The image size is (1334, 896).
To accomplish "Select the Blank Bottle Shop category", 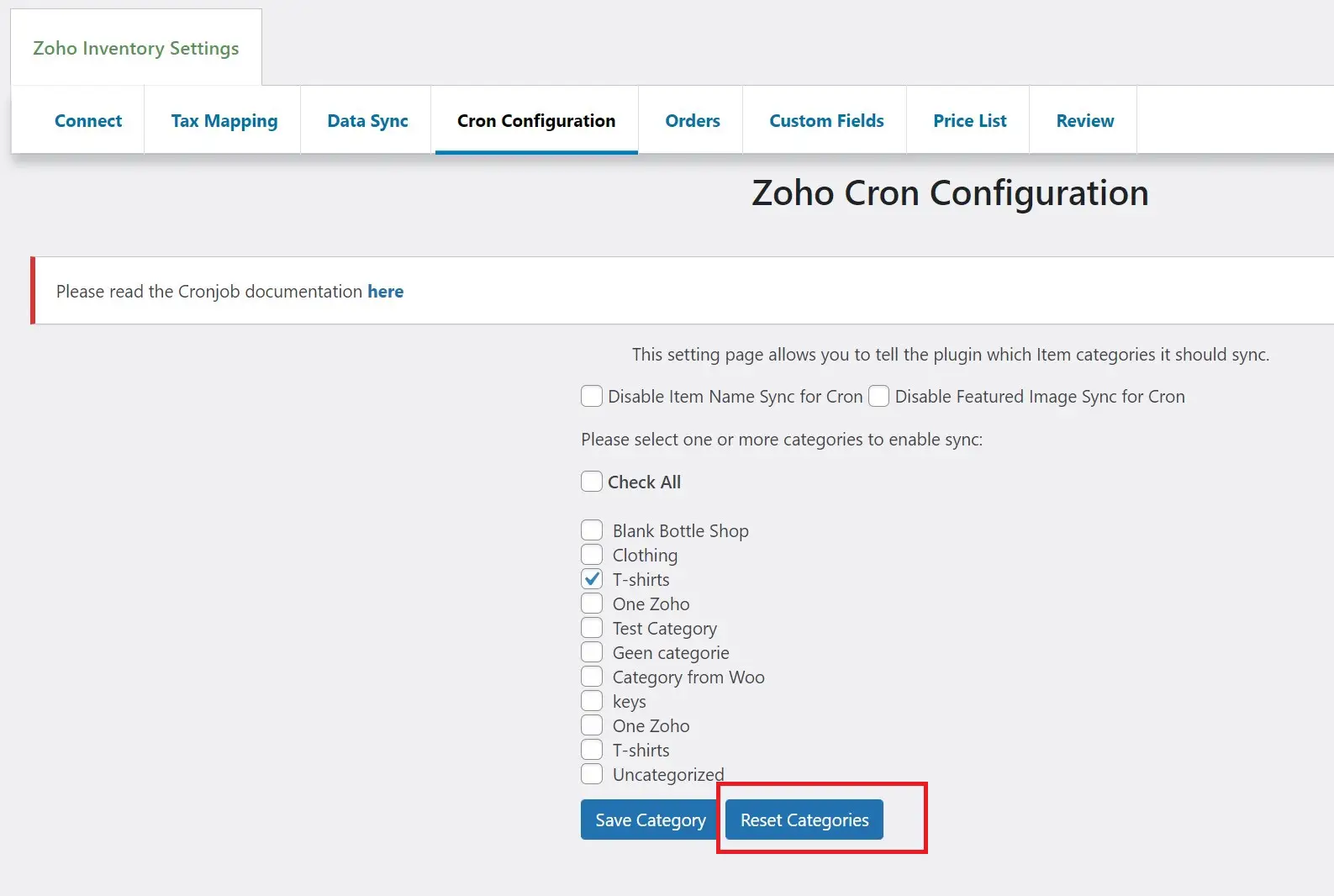I will click(x=591, y=530).
